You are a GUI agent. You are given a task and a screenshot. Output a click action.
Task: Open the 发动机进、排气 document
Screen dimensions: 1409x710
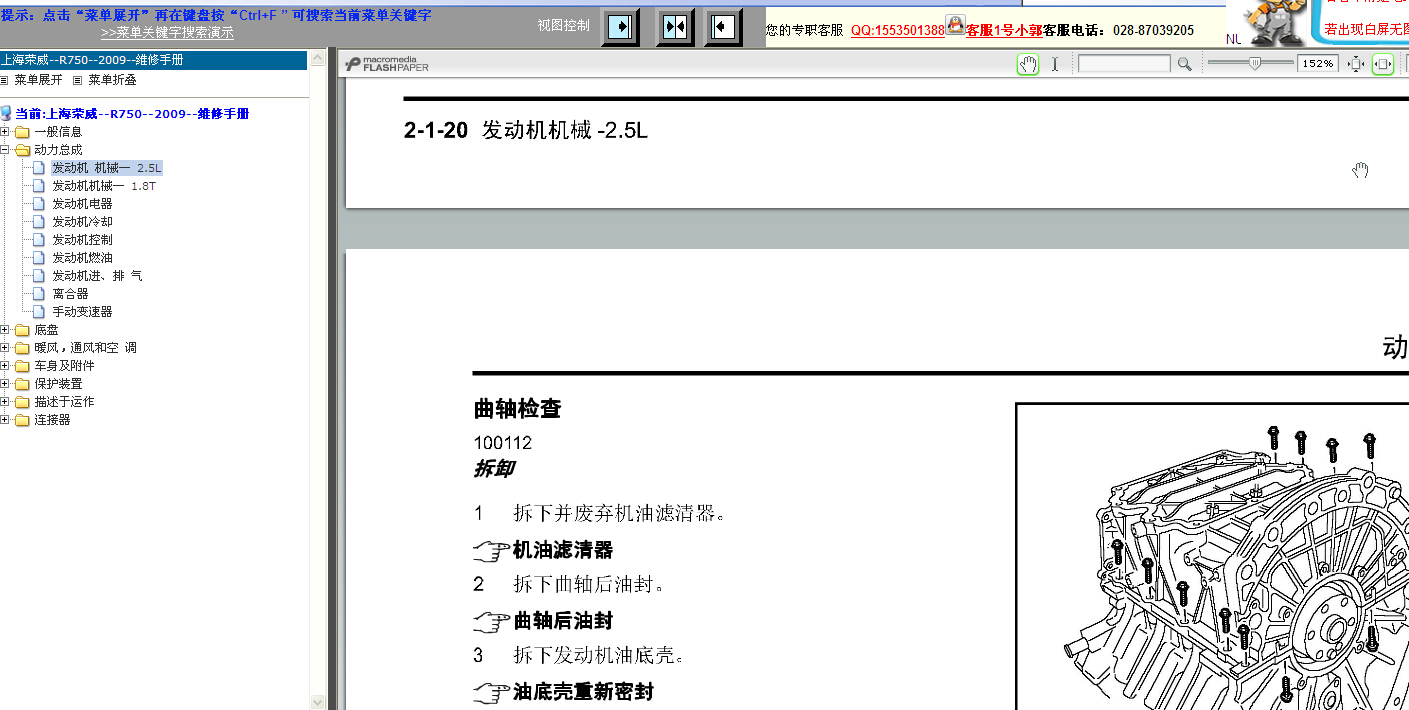click(x=97, y=276)
